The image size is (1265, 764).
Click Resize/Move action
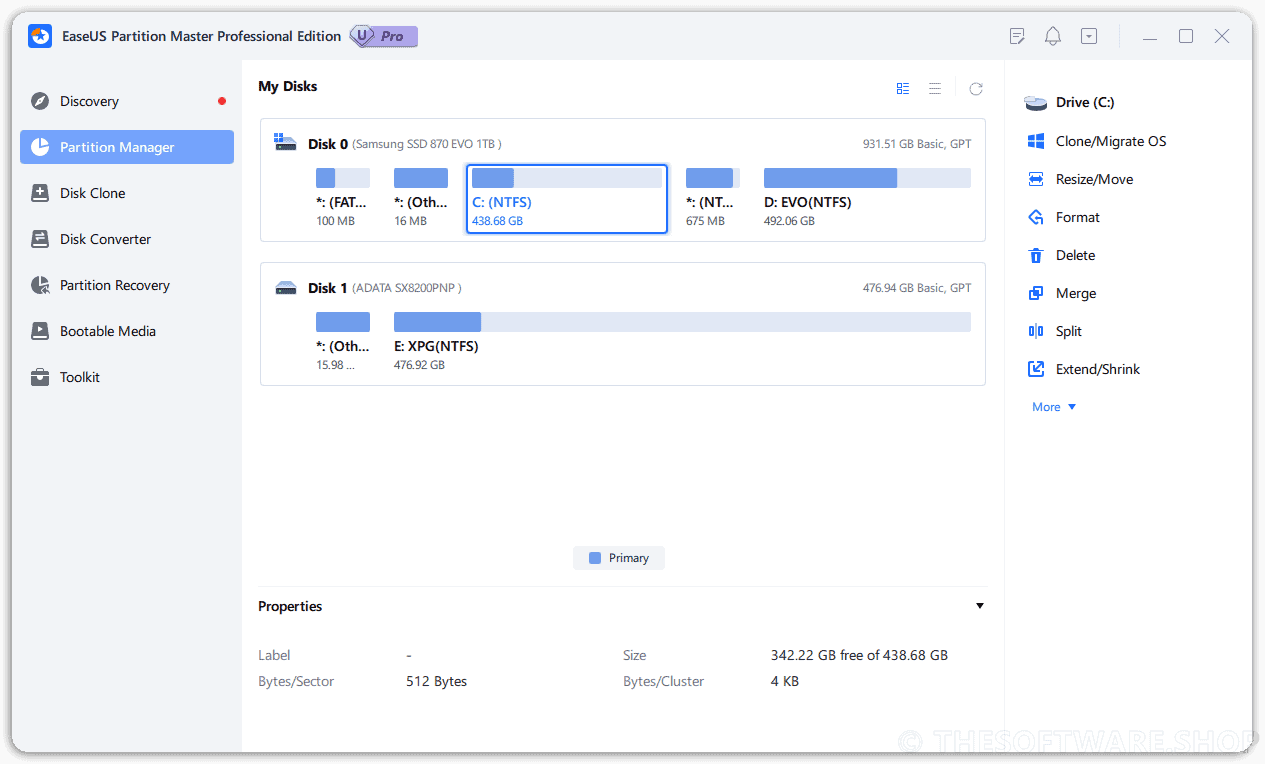pos(1082,179)
